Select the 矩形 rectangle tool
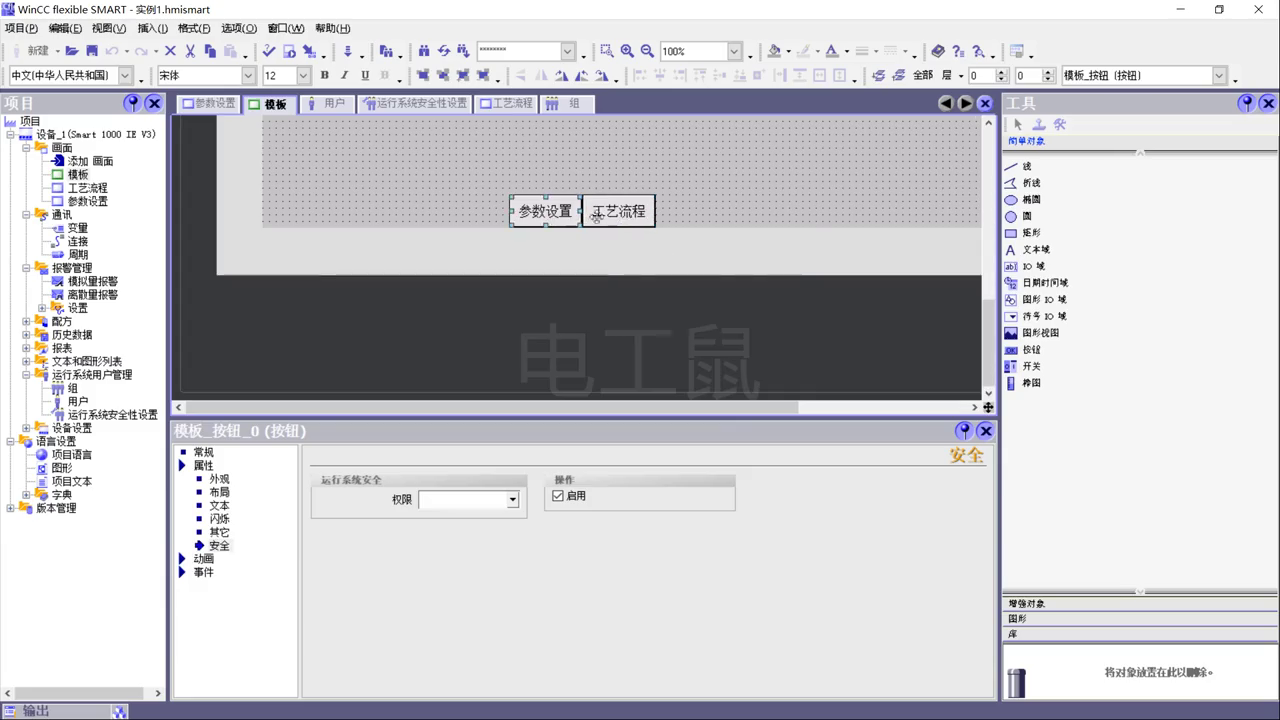This screenshot has width=1280, height=720. click(x=1031, y=233)
